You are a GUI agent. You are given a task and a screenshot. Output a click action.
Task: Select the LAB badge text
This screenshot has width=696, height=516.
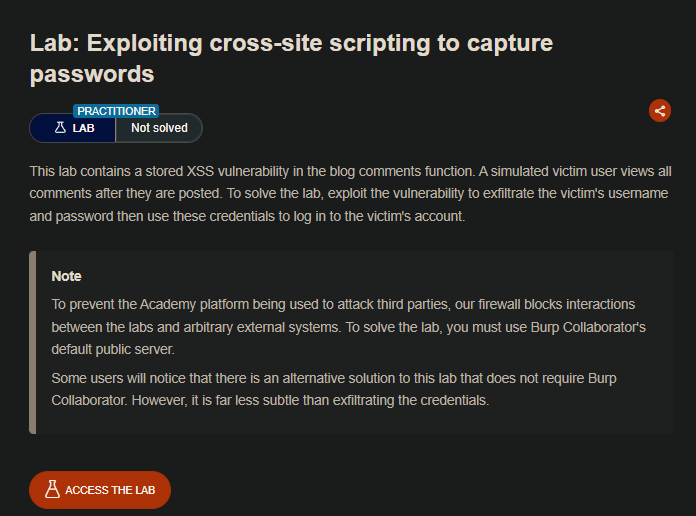click(84, 128)
